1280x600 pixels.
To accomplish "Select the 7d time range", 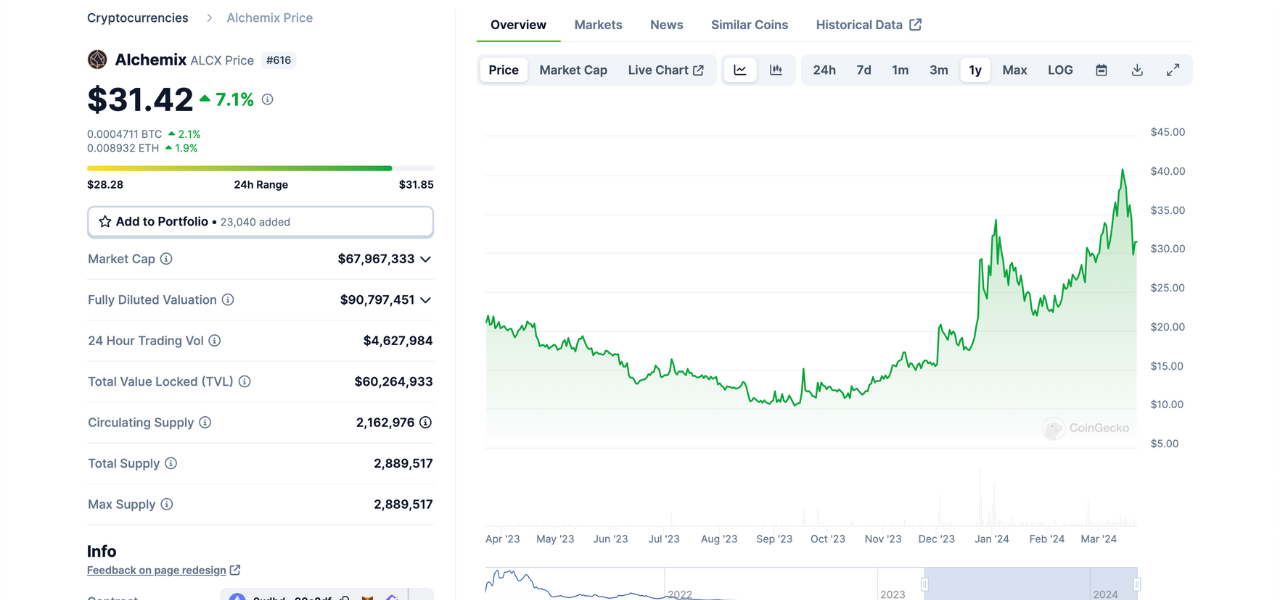I will [863, 70].
